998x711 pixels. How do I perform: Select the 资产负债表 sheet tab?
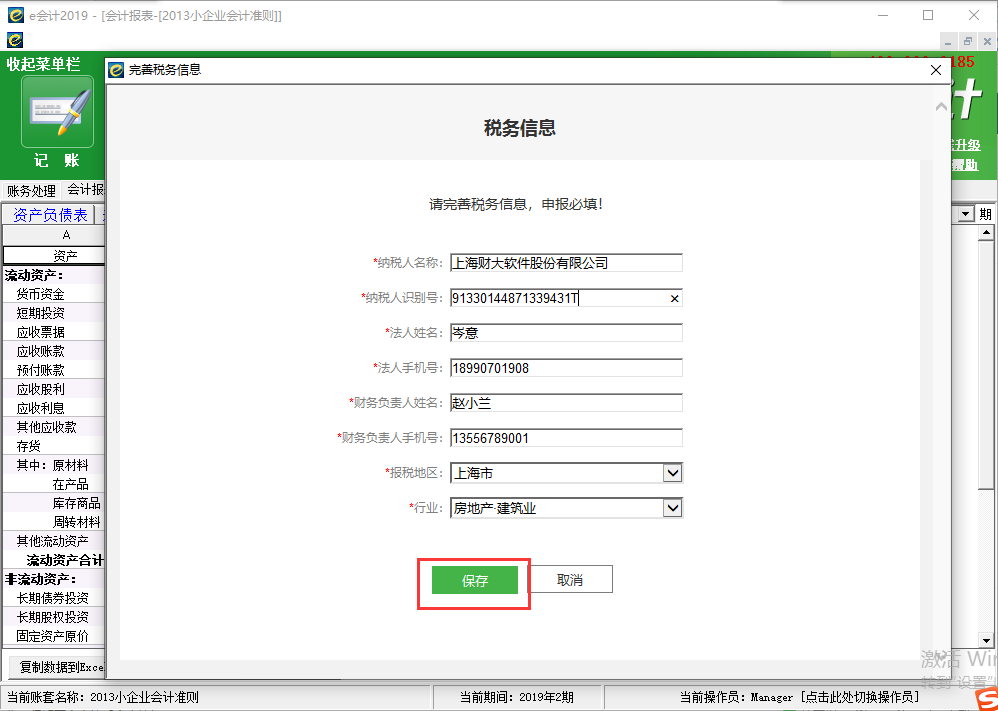(x=50, y=215)
